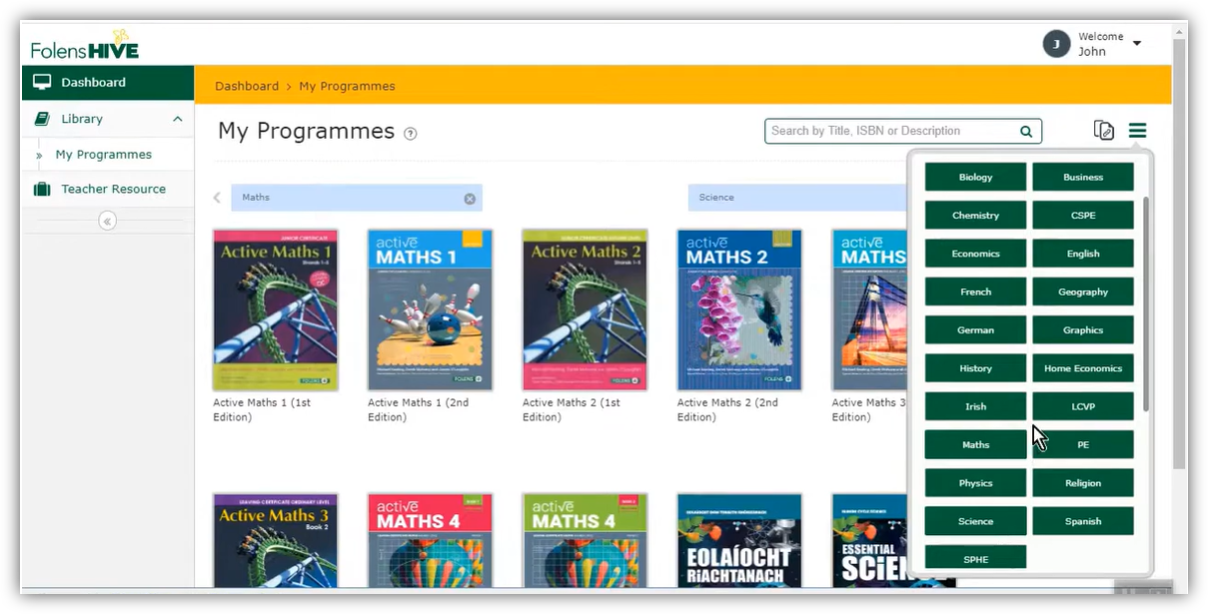
Task: Click the Teacher Resource briefcase icon
Action: (42, 189)
